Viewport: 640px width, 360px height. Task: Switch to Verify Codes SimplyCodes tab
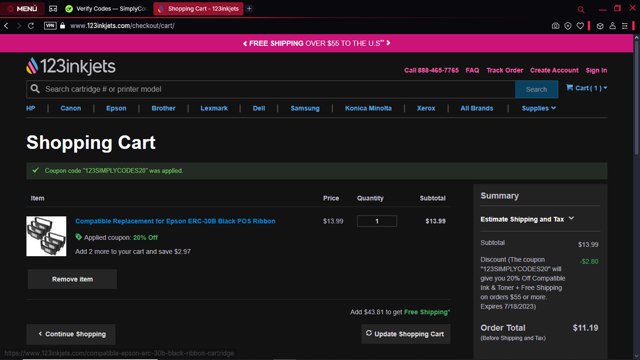coord(106,9)
